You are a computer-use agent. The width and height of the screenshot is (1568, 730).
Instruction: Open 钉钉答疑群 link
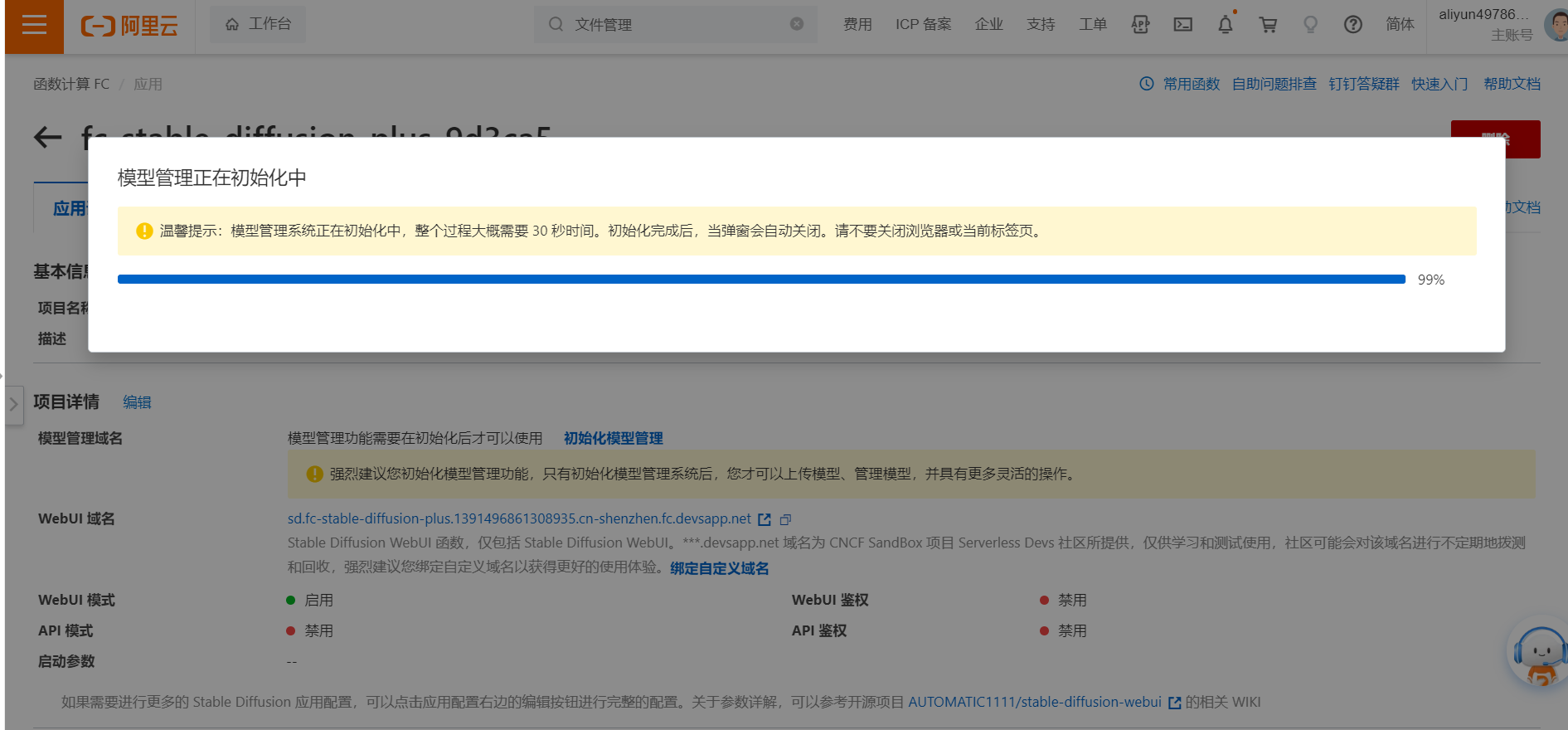(1364, 84)
